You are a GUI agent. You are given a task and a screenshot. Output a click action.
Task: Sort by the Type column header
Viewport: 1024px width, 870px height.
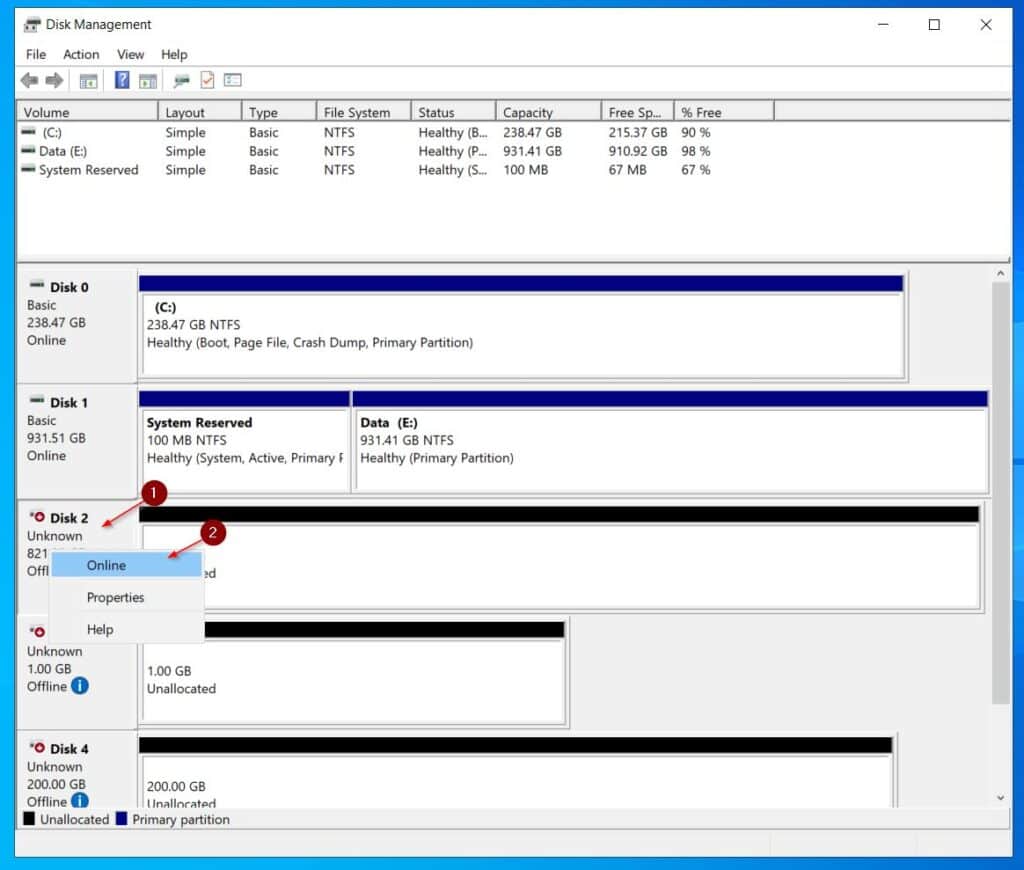279,112
